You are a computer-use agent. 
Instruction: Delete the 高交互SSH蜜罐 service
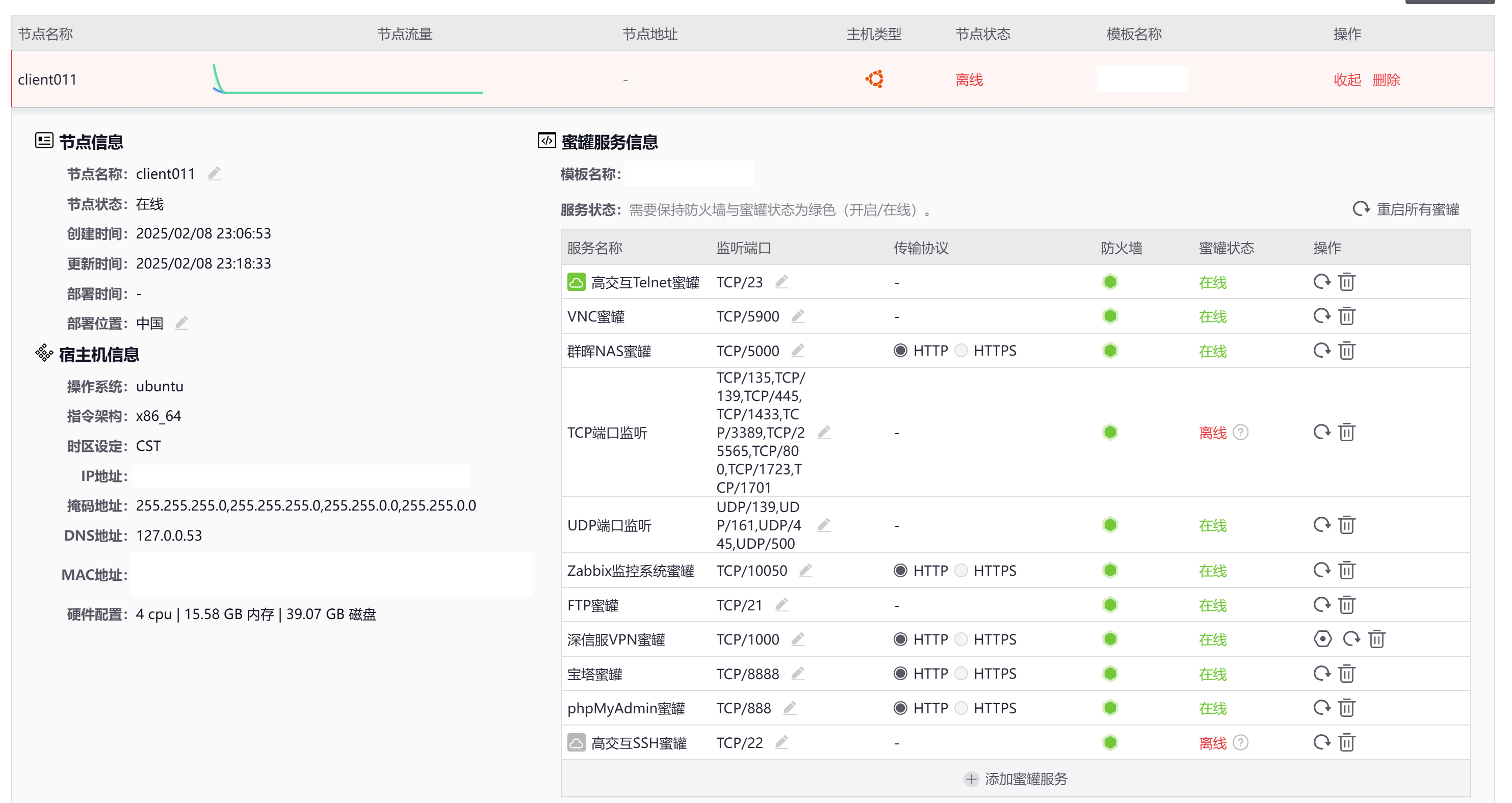[1346, 742]
